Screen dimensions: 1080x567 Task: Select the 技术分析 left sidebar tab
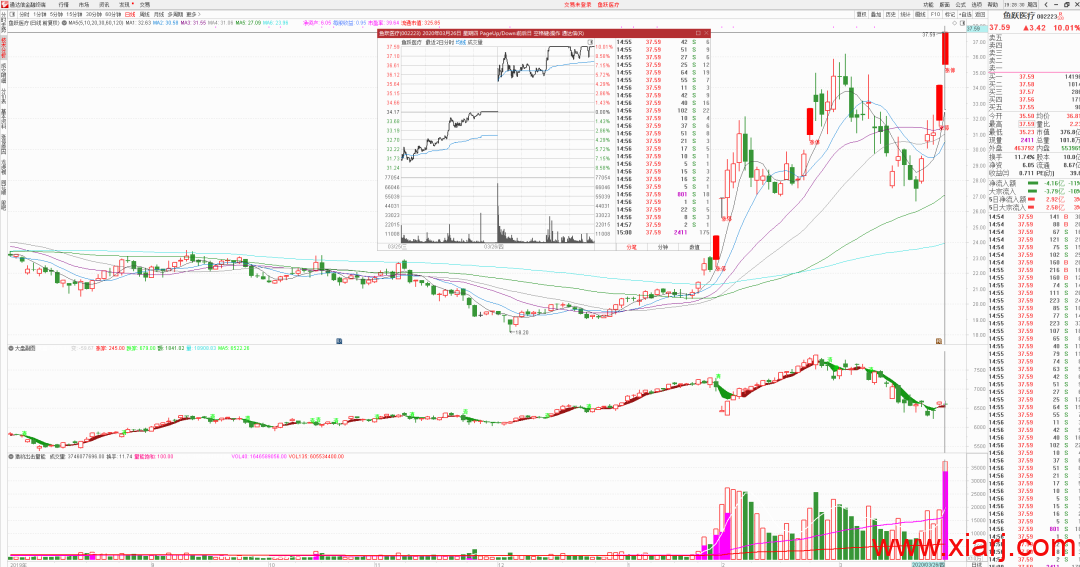click(3, 47)
